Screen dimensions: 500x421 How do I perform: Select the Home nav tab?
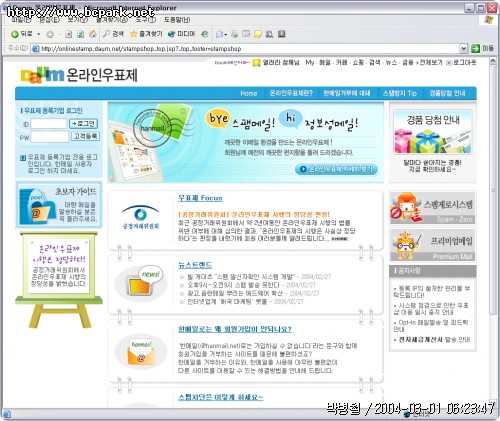(249, 93)
